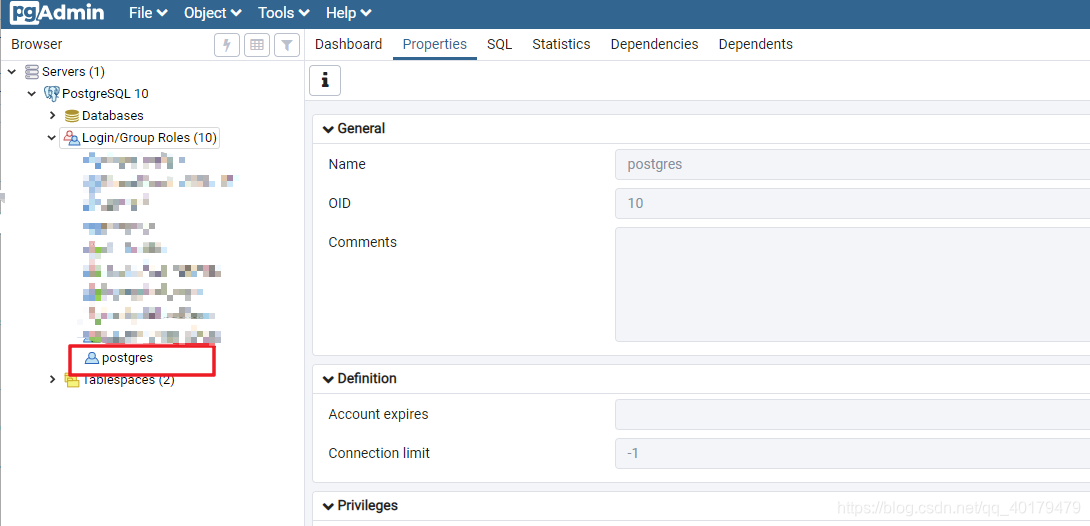Click the OID field showing 10
The width and height of the screenshot is (1090, 526).
coord(852,204)
